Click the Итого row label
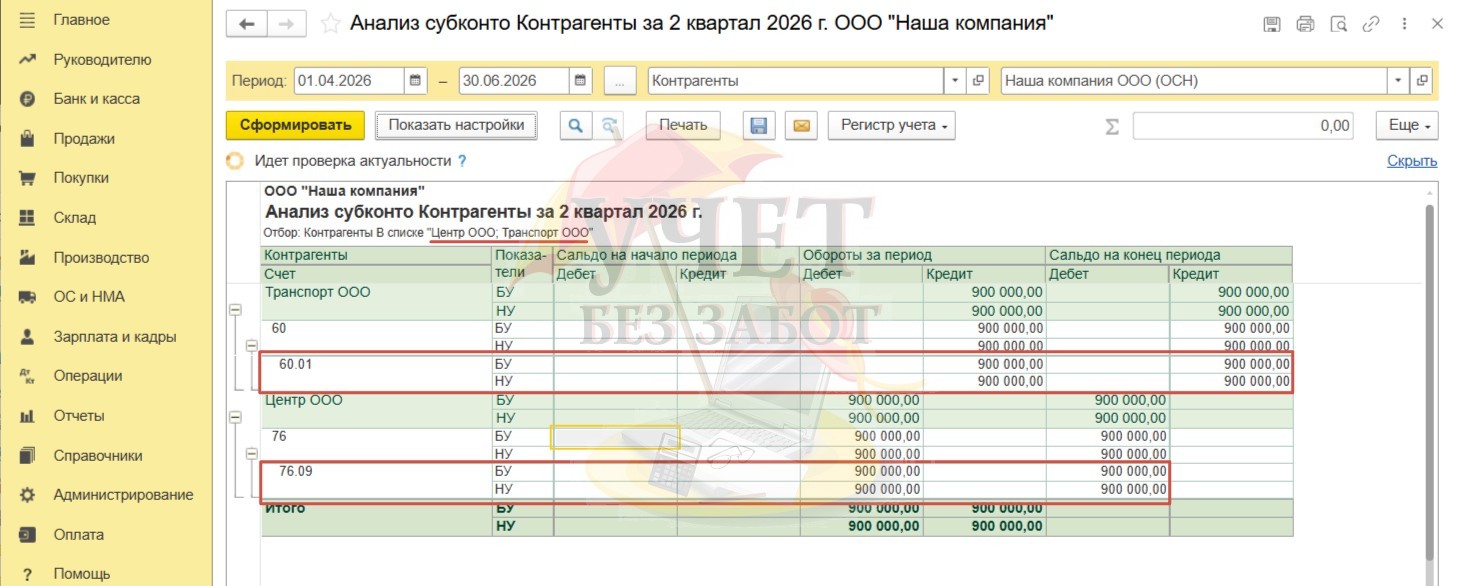This screenshot has width=1458, height=586. pos(285,508)
